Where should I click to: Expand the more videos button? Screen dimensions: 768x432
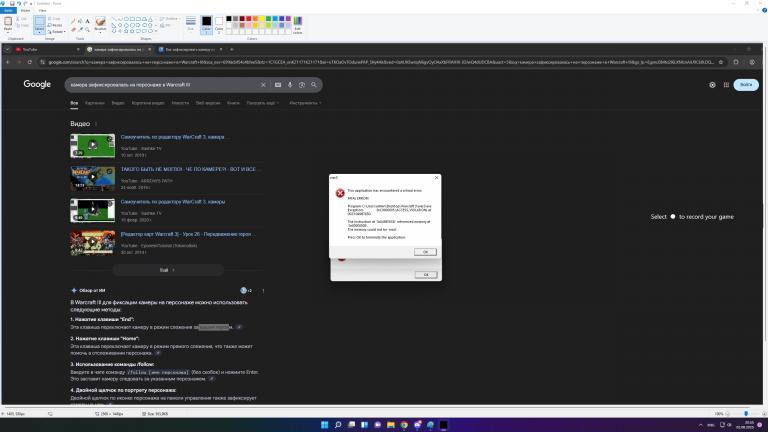point(168,270)
